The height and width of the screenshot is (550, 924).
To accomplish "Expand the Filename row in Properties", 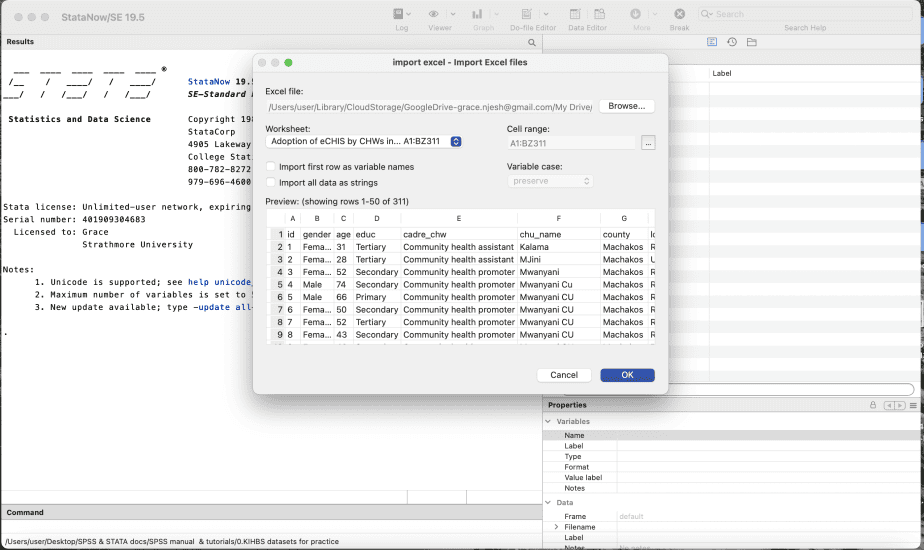I will (x=556, y=527).
